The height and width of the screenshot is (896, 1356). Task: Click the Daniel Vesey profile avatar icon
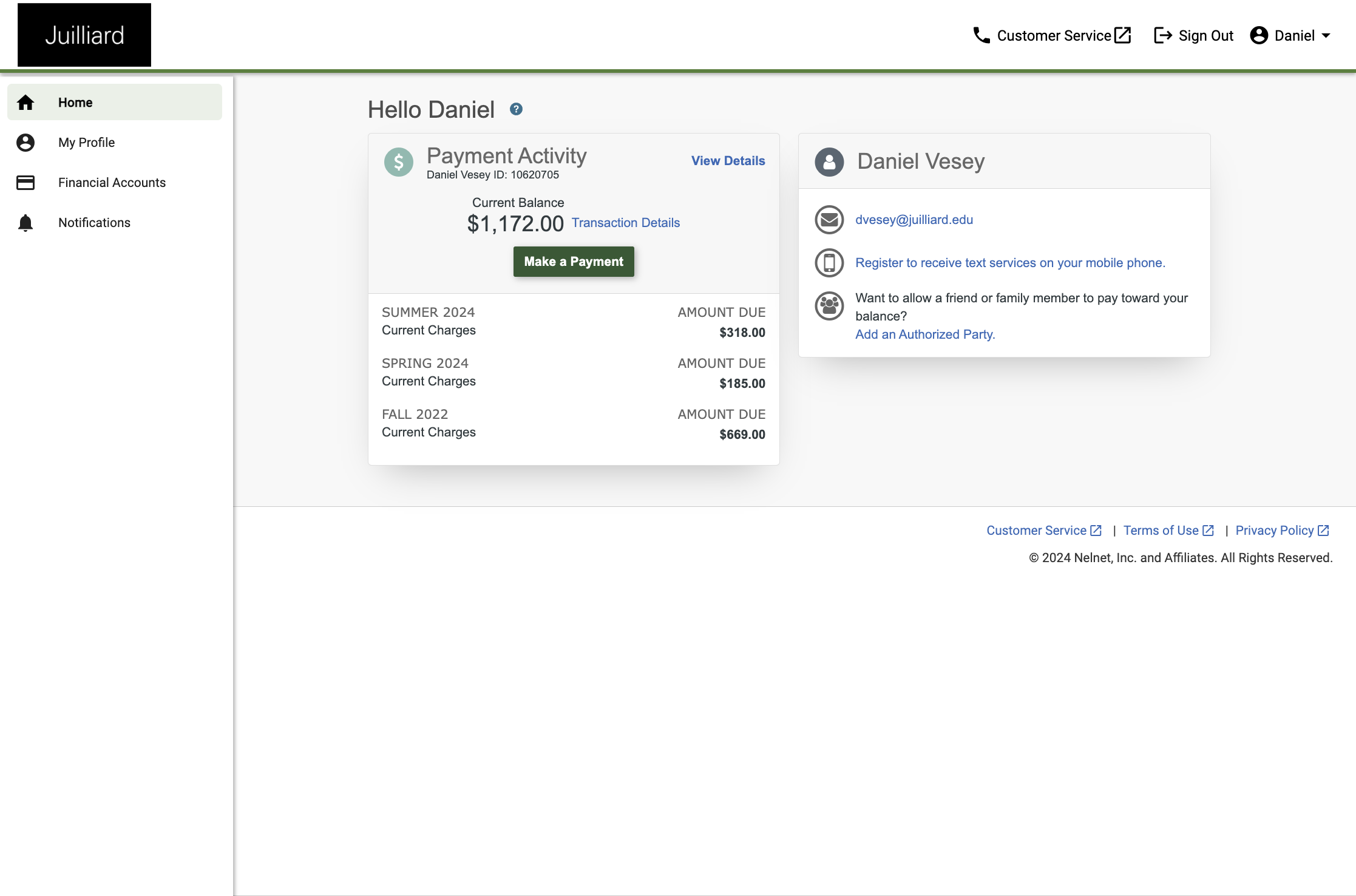(829, 162)
